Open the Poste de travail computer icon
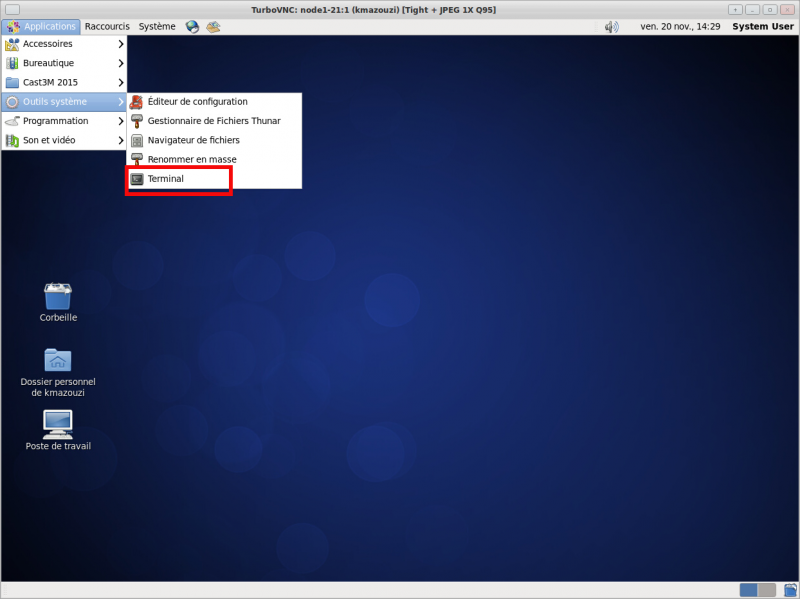800x599 pixels. pos(58,424)
